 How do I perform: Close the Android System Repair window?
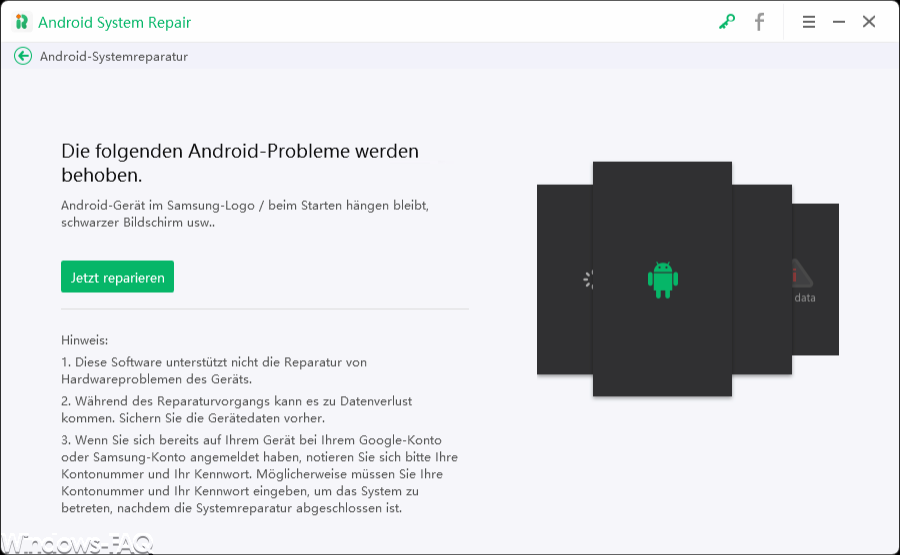[869, 22]
